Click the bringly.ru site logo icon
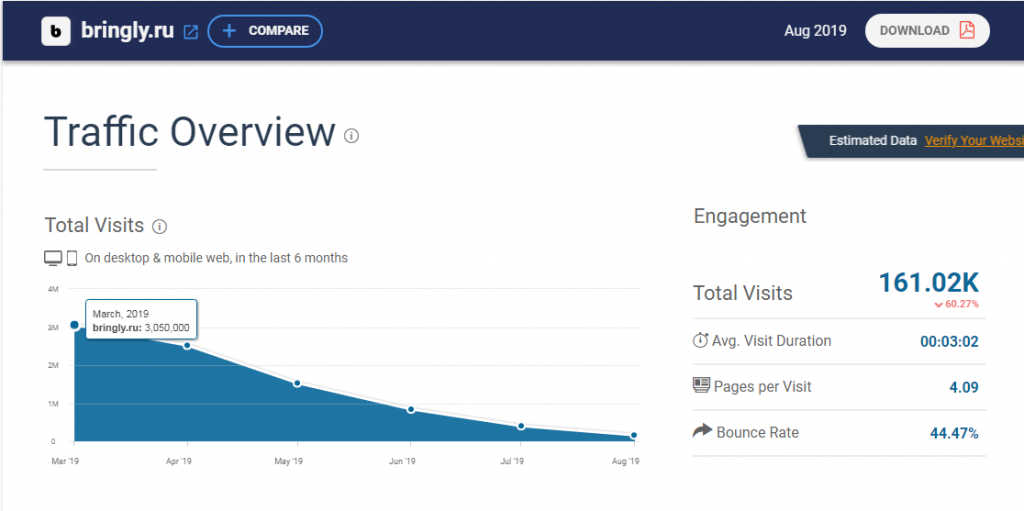The height and width of the screenshot is (511, 1024). 56,31
